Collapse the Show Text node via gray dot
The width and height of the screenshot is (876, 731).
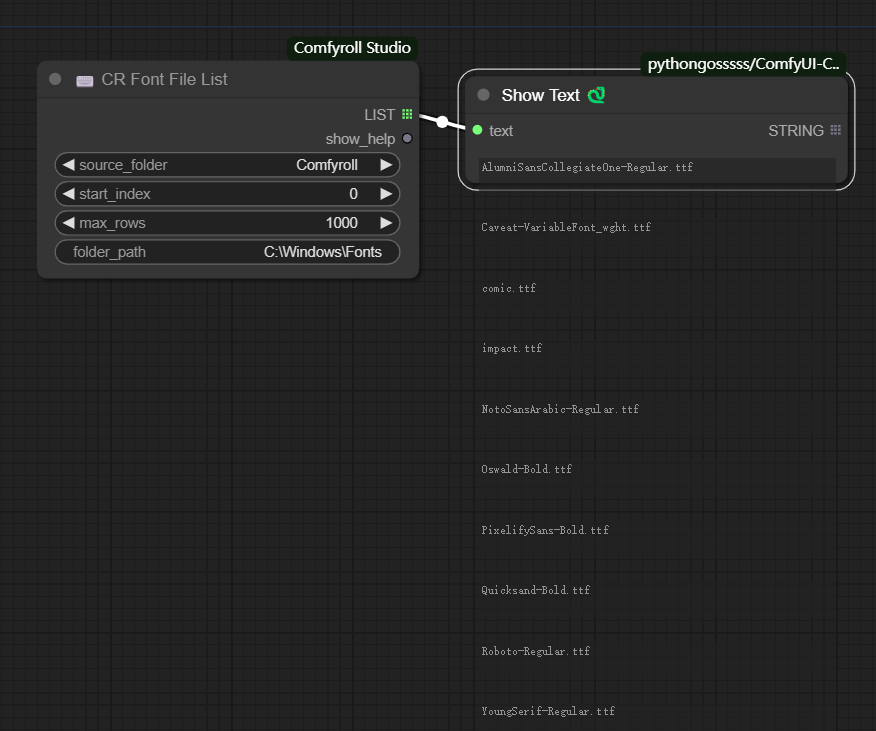[x=484, y=95]
